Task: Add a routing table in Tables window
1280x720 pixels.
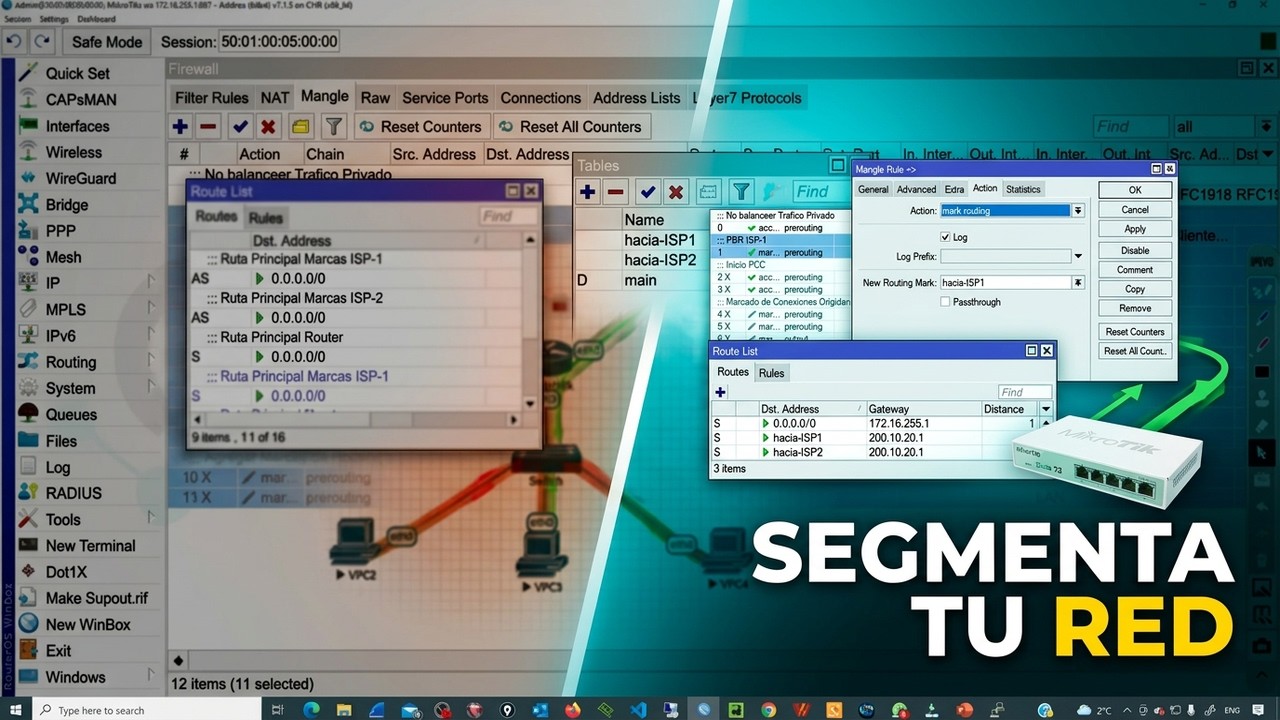Action: pos(588,192)
